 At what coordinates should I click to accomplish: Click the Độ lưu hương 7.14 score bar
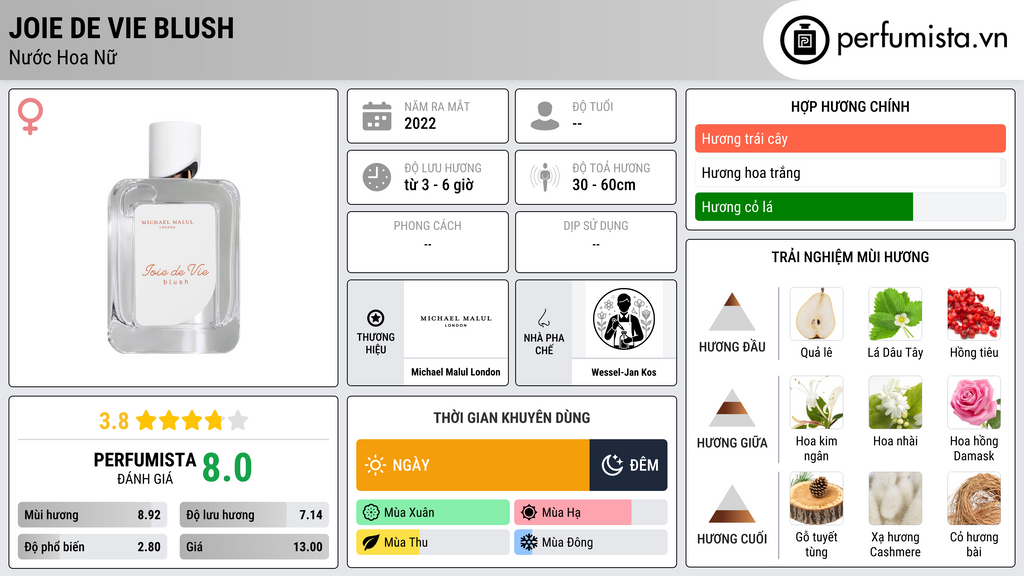254,515
